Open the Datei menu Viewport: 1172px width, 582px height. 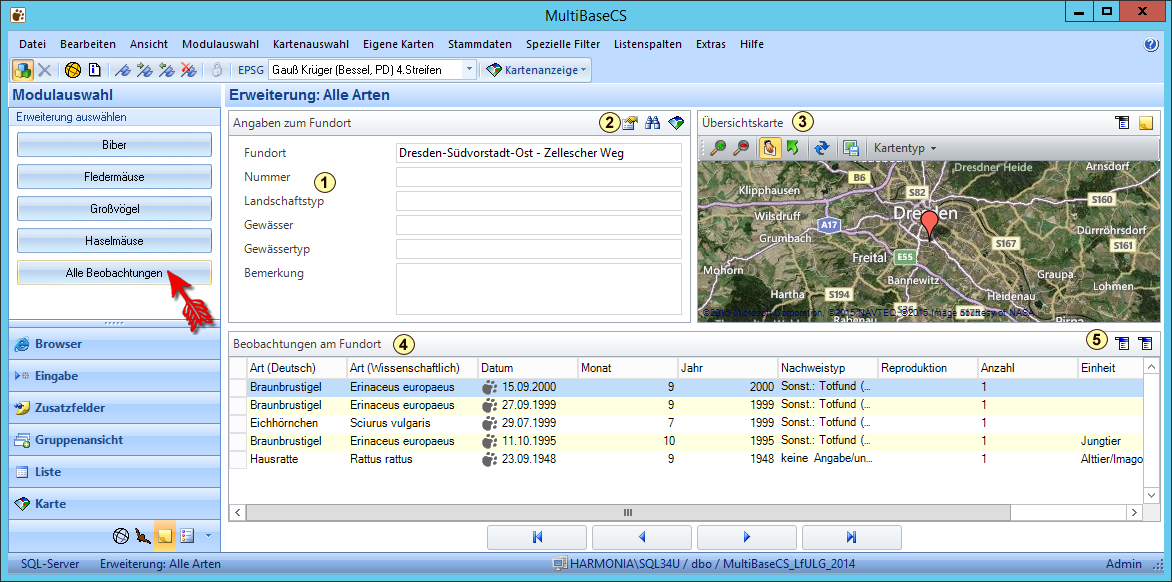[x=32, y=44]
